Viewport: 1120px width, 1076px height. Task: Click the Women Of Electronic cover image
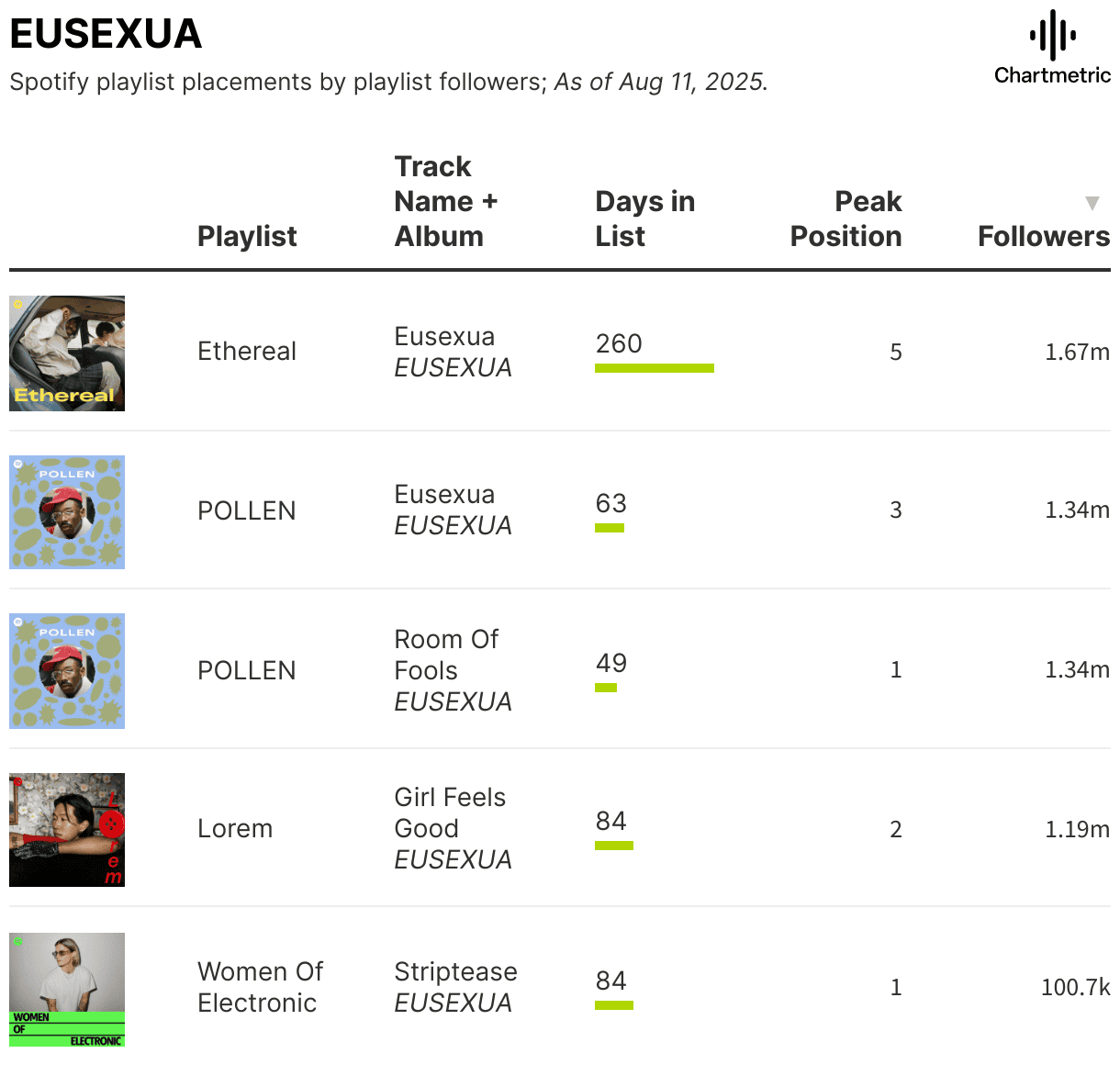coord(67,990)
